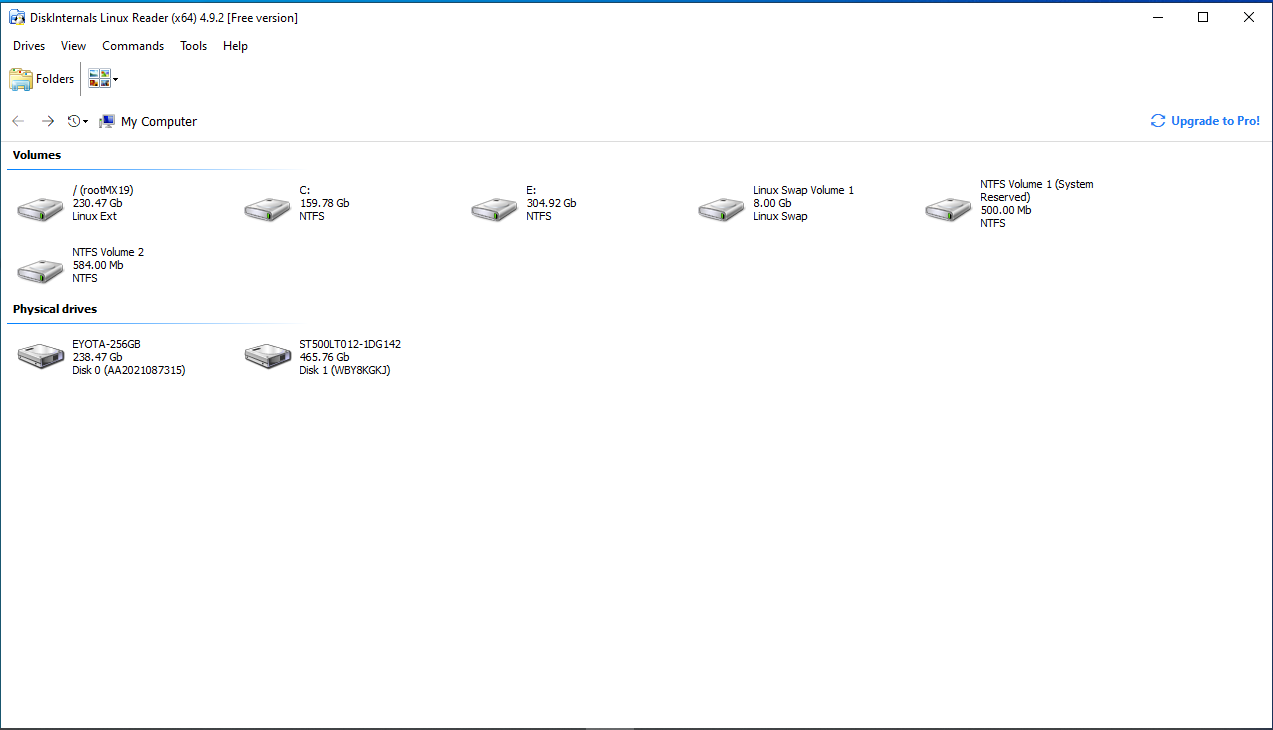Screen dimensions: 1273x730
Task: Click the My Computer address text
Action: [159, 122]
